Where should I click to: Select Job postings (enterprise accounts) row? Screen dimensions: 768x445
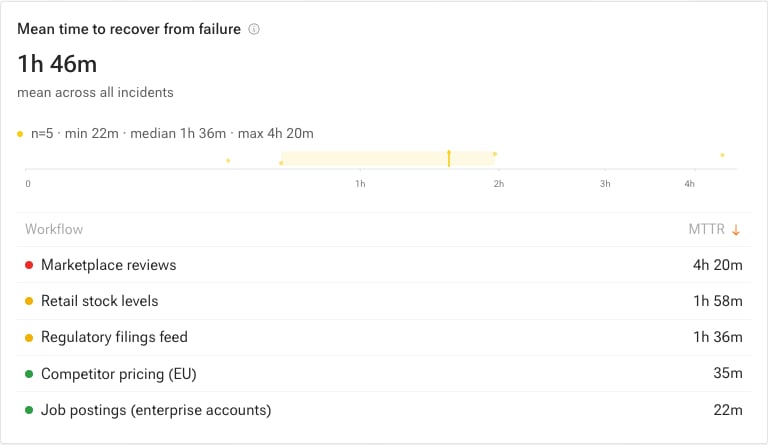pos(384,410)
